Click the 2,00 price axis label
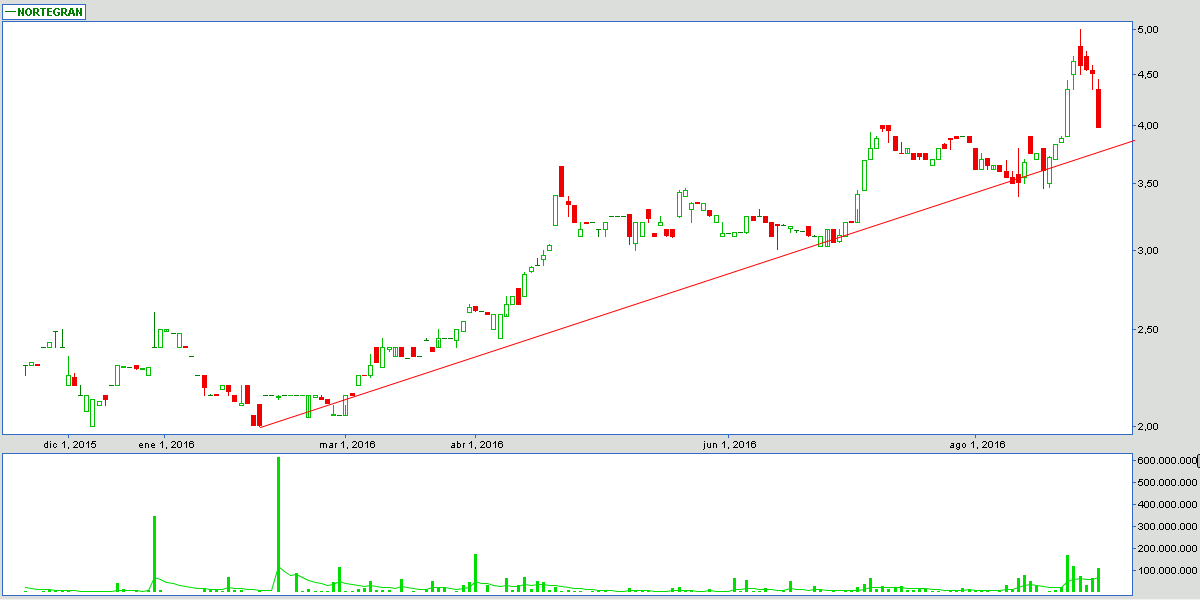This screenshot has width=1200, height=600. [x=1148, y=427]
